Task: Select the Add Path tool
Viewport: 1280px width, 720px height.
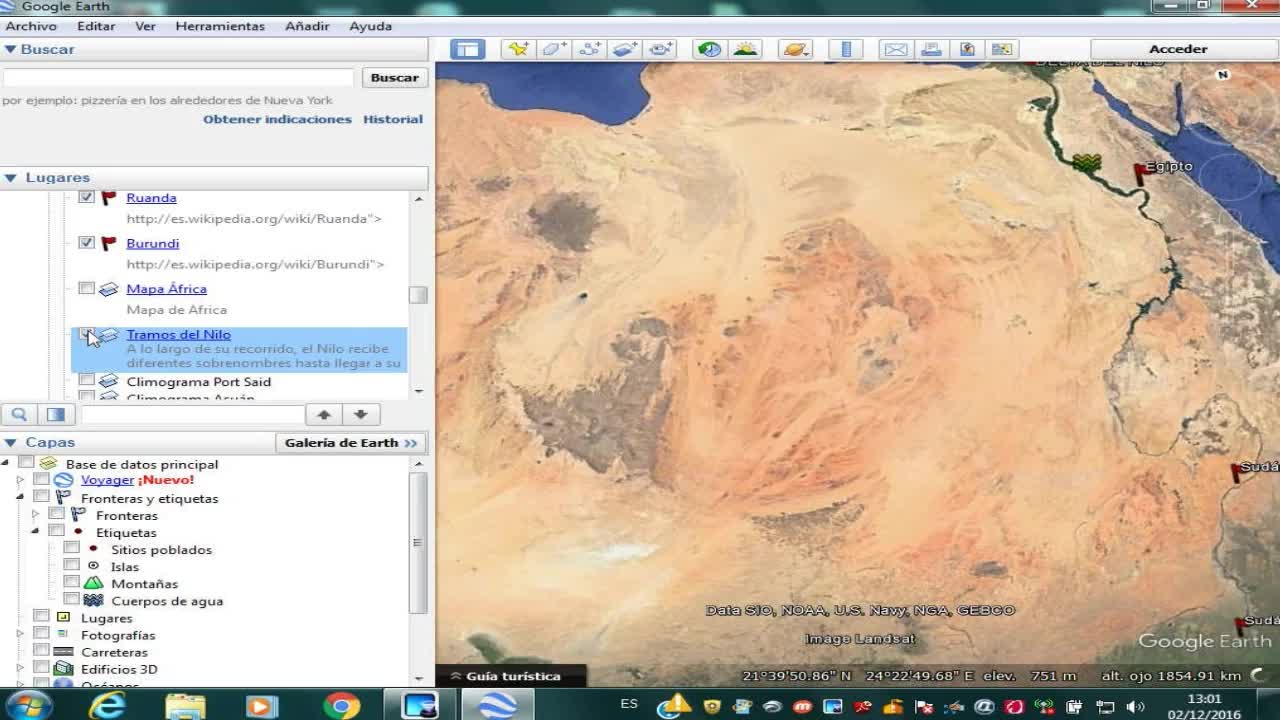Action: [x=590, y=49]
